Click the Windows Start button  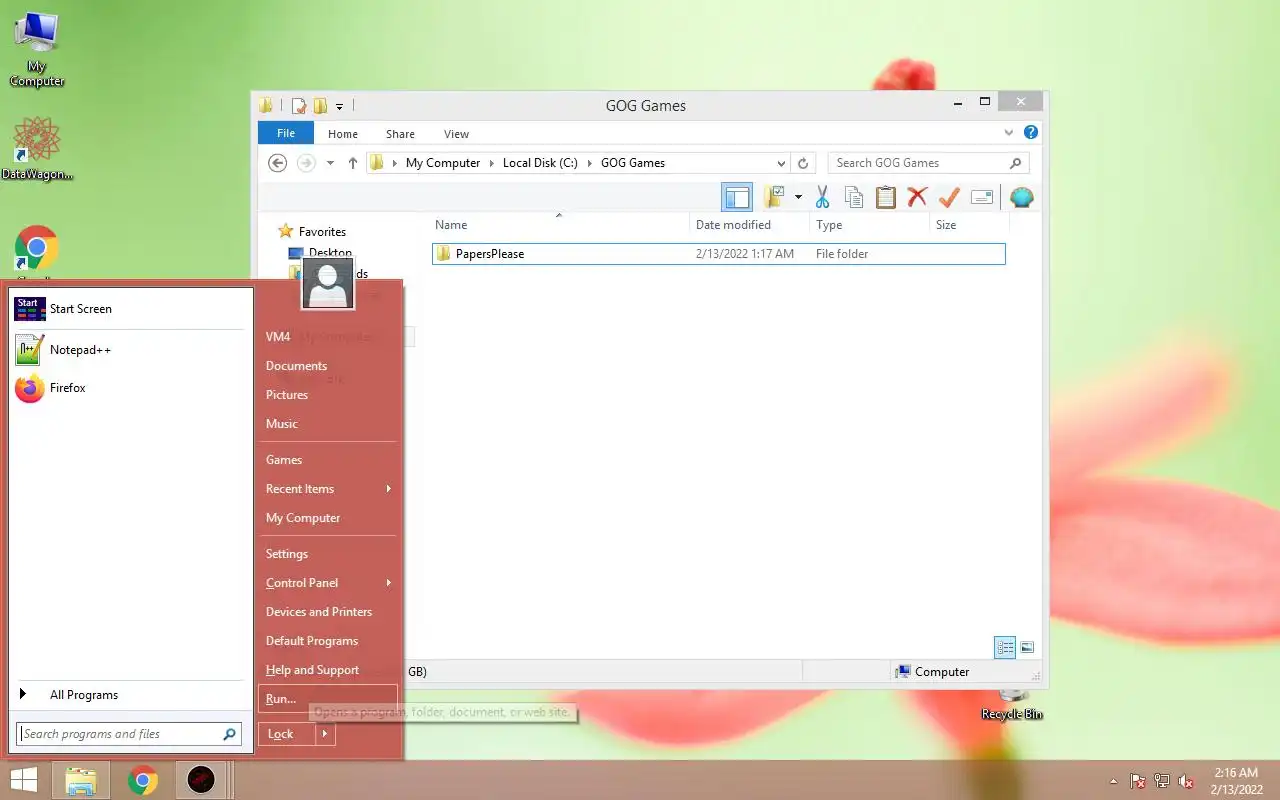tap(24, 780)
